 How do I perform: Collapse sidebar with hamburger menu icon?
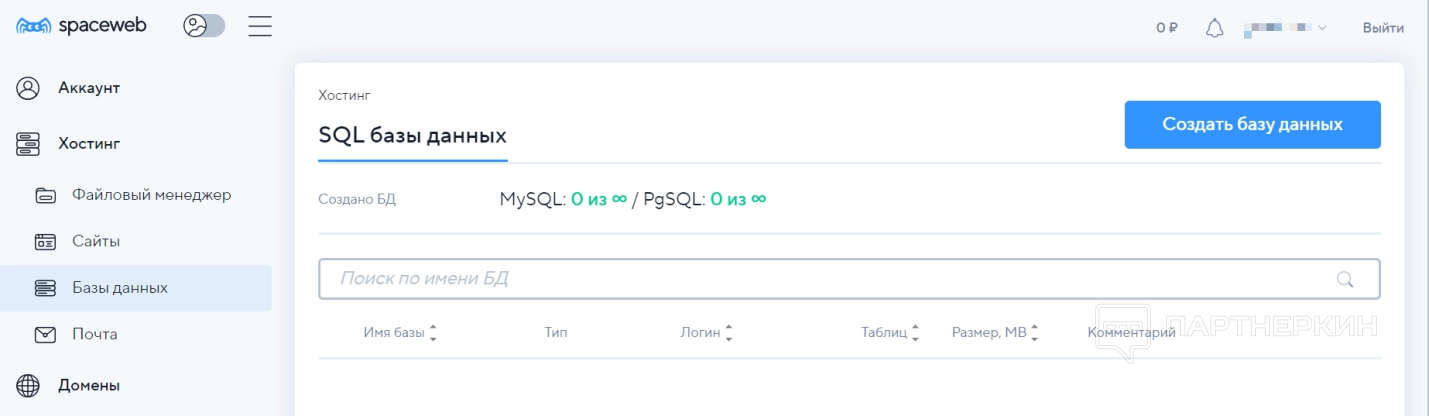click(260, 27)
